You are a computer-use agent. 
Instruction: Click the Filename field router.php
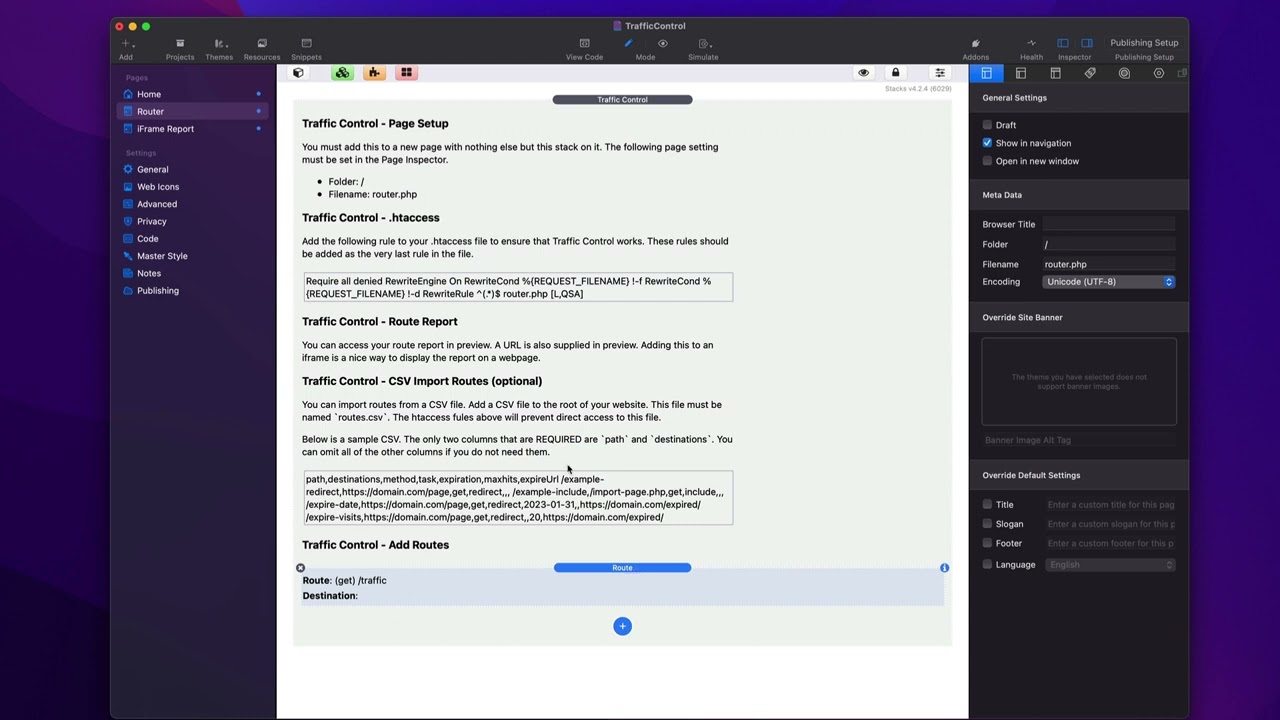tap(1109, 264)
